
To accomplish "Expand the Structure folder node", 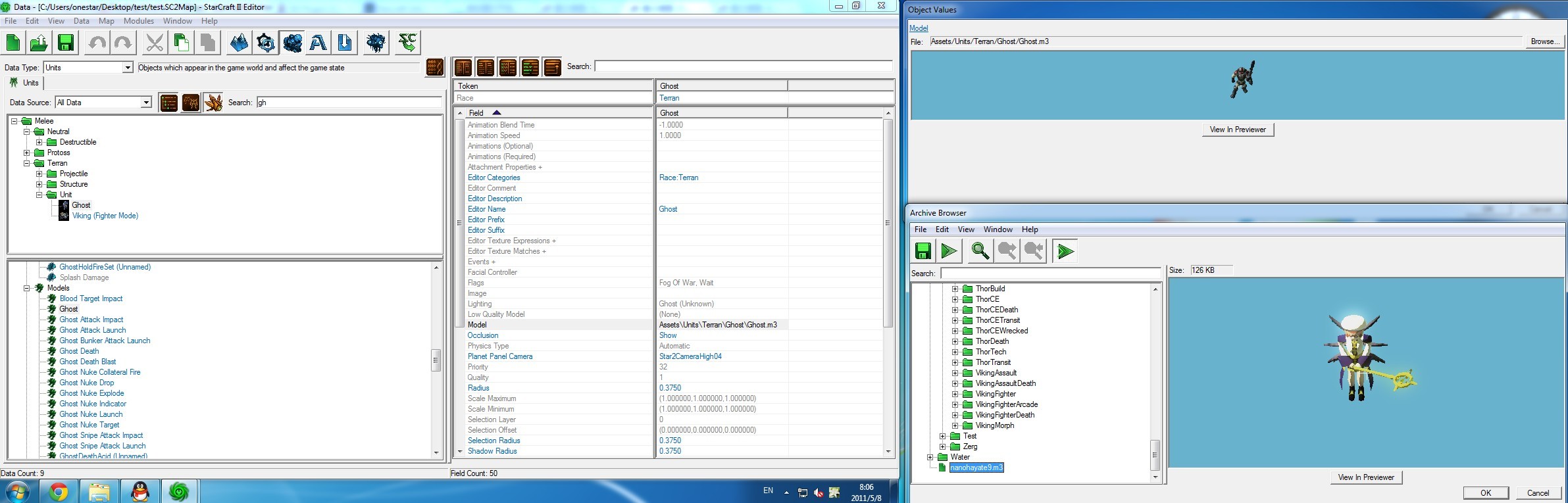I will tap(39, 184).
